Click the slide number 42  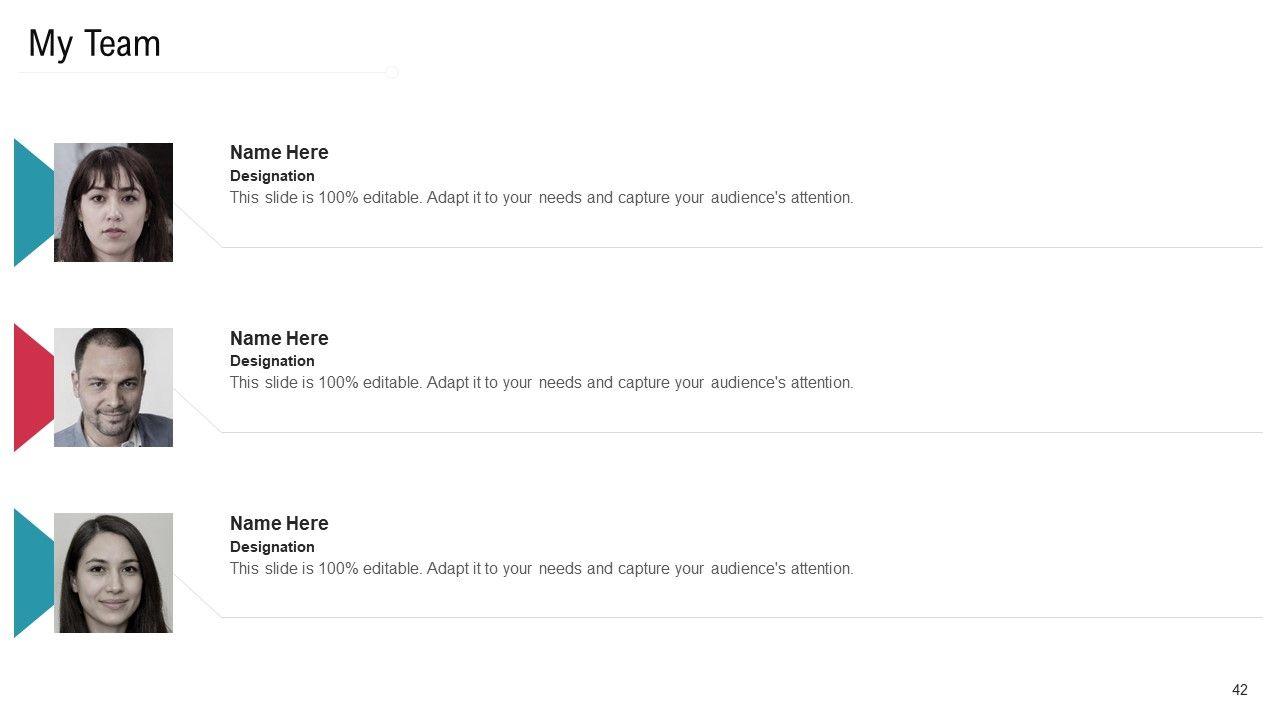1240,690
